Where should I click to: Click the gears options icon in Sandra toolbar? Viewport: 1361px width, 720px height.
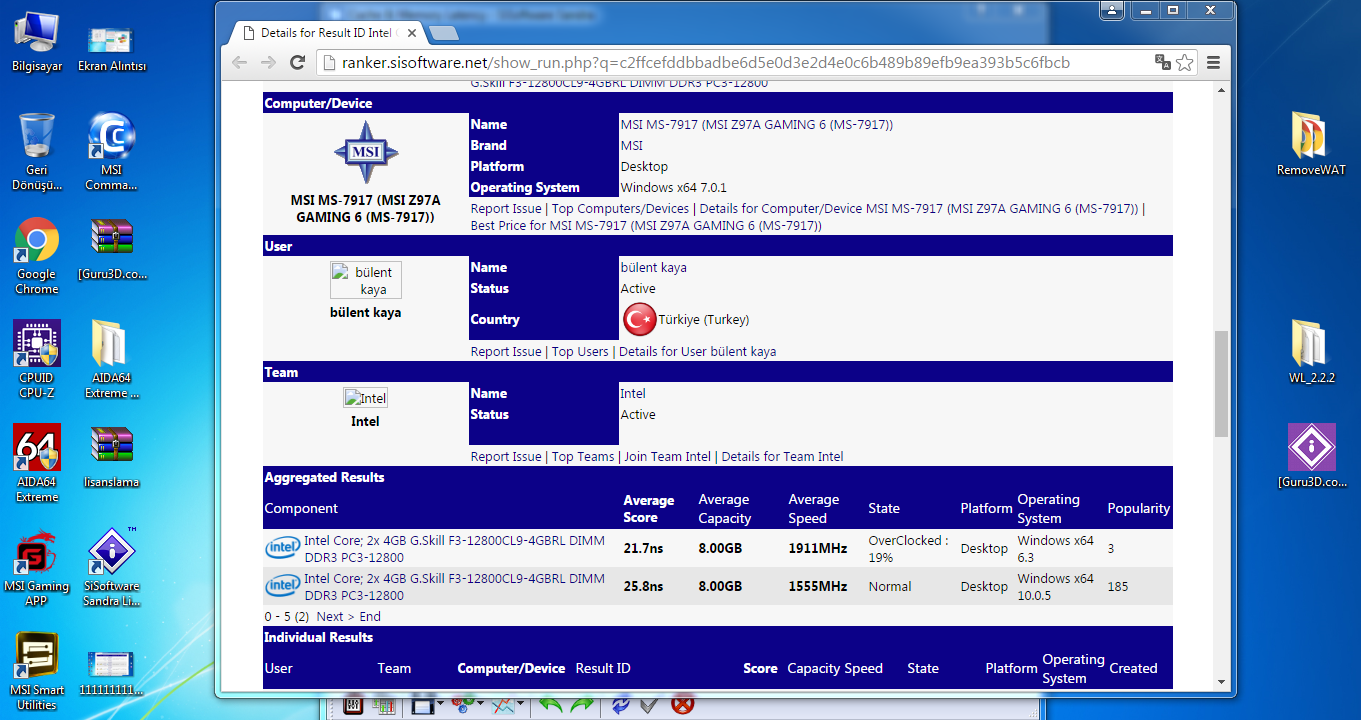click(465, 704)
